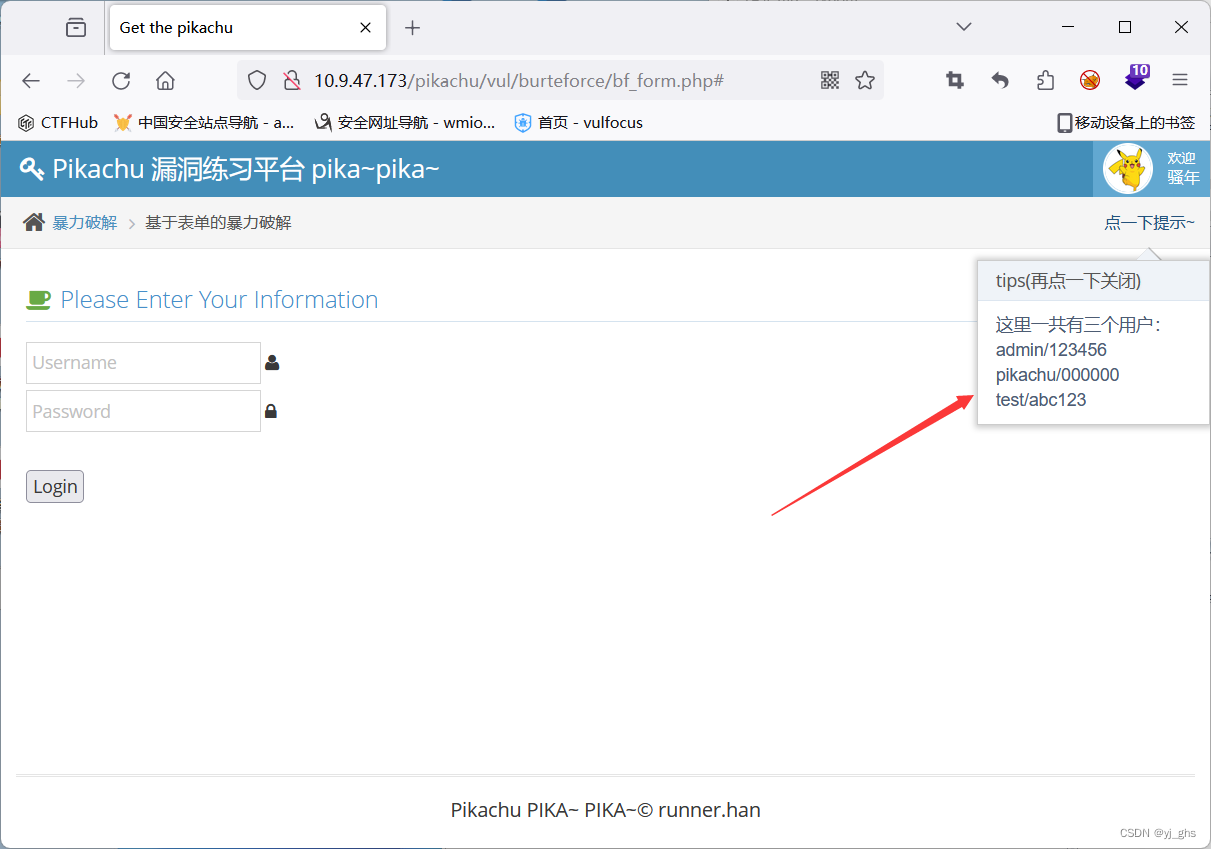Toggle the 点一下提示~ tips link
This screenshot has width=1211, height=849.
click(x=1150, y=223)
